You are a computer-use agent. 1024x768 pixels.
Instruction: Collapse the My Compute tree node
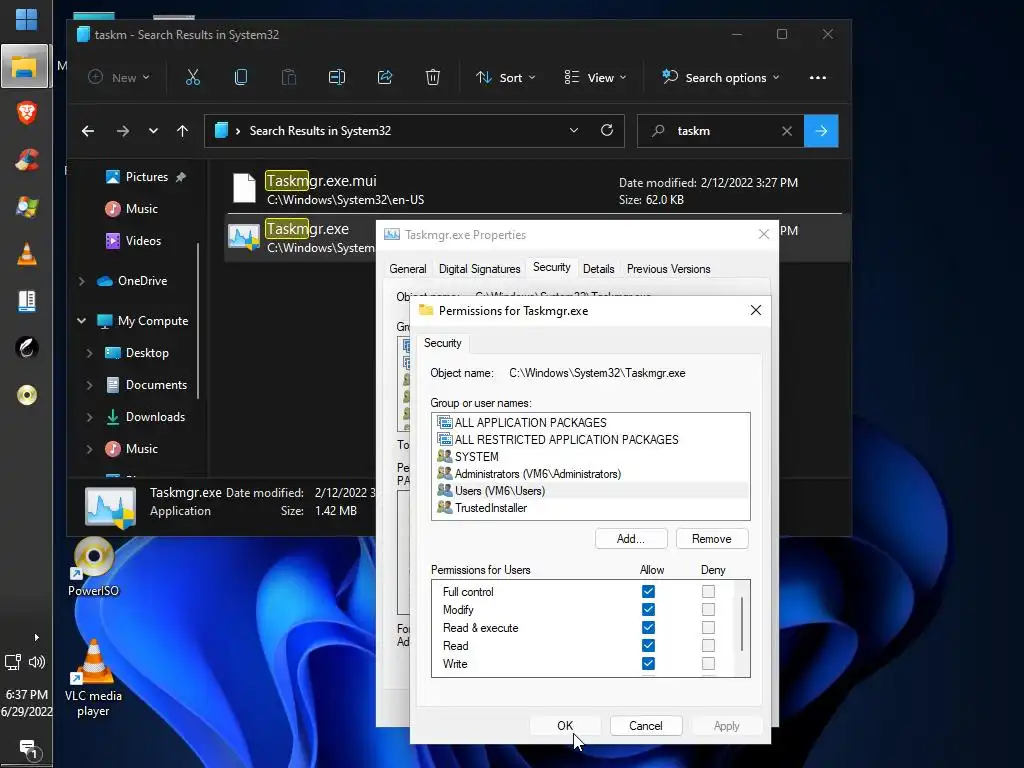[x=82, y=321]
